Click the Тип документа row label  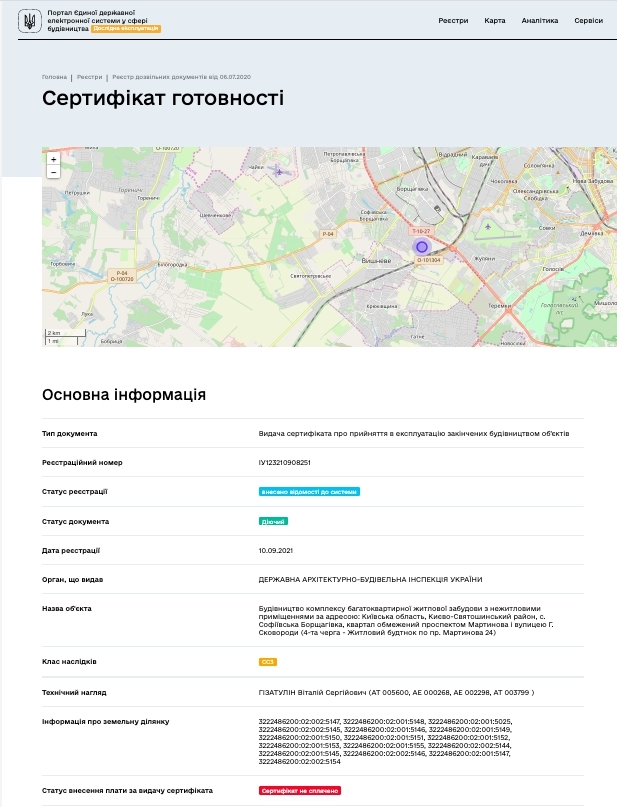pyautogui.click(x=69, y=433)
